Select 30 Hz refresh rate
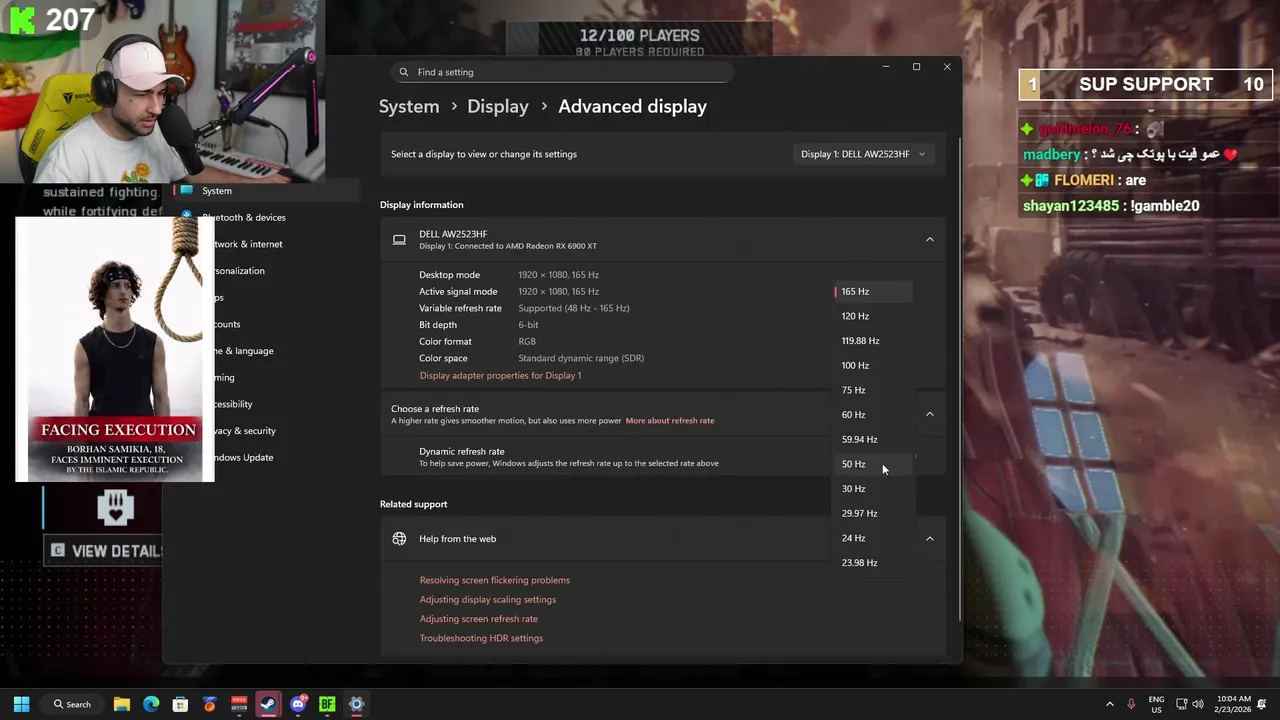 [x=872, y=489]
